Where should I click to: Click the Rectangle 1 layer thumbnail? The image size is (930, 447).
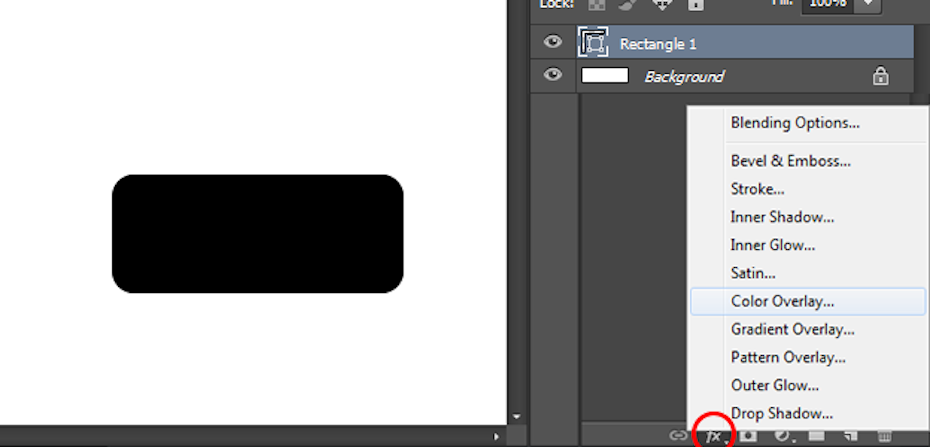click(594, 43)
